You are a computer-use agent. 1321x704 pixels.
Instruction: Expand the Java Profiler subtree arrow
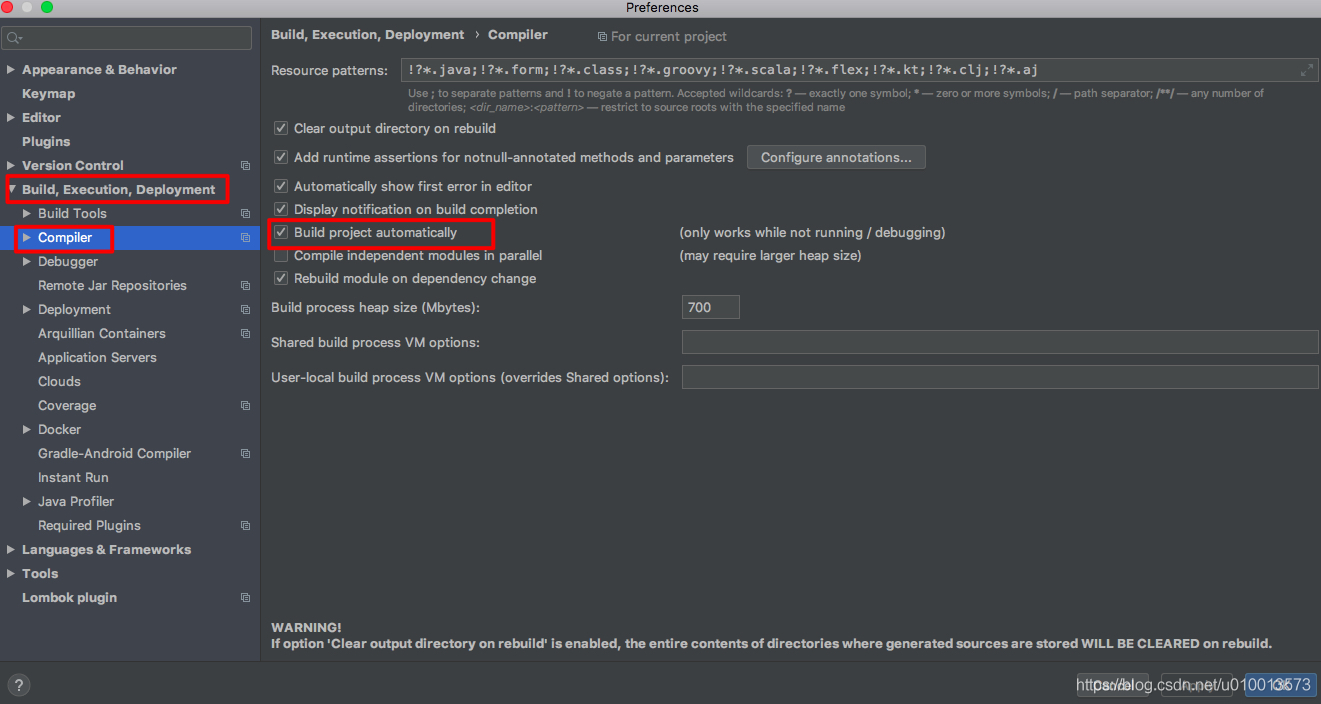pyautogui.click(x=27, y=501)
